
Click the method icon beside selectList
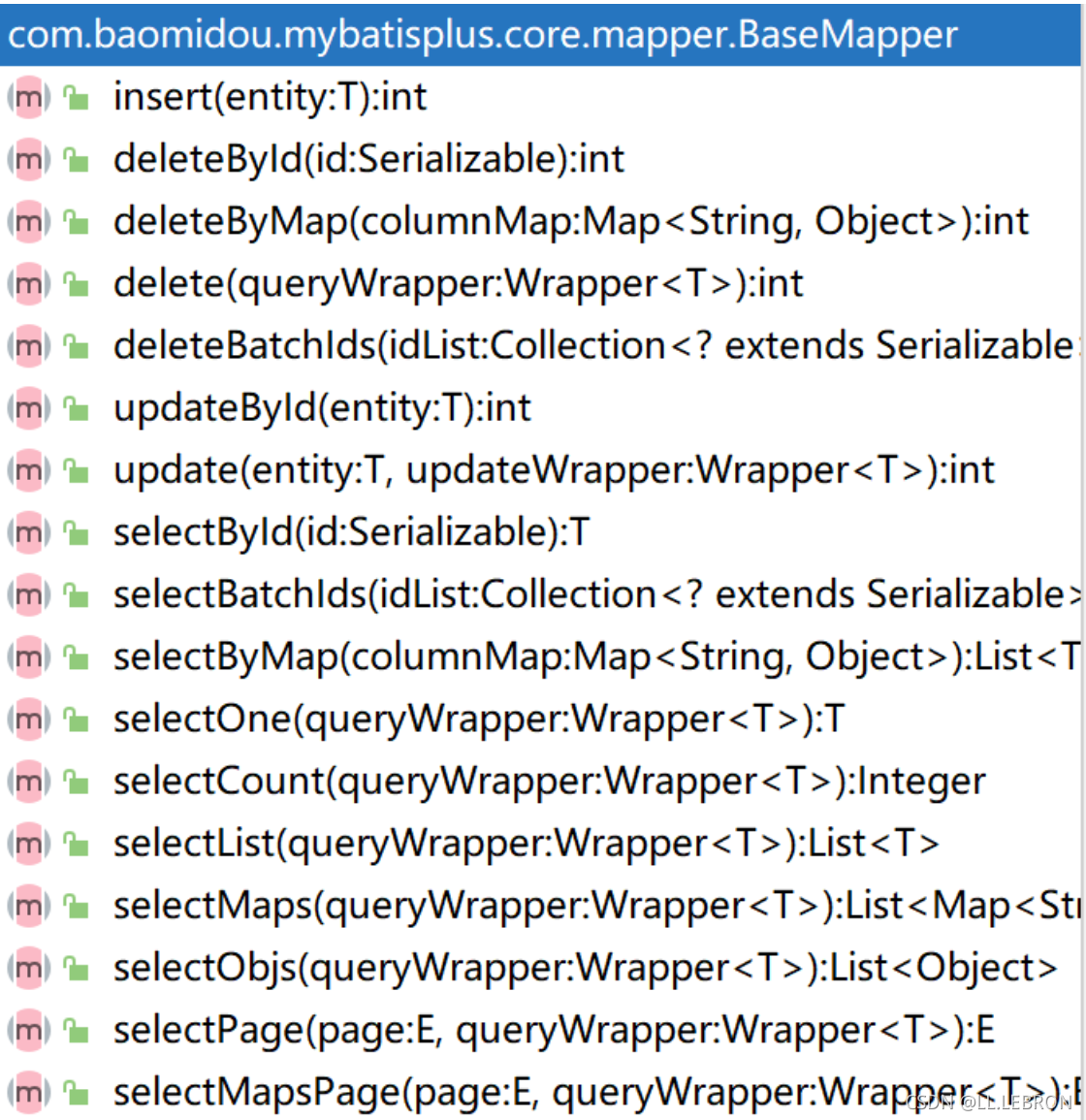[x=28, y=843]
